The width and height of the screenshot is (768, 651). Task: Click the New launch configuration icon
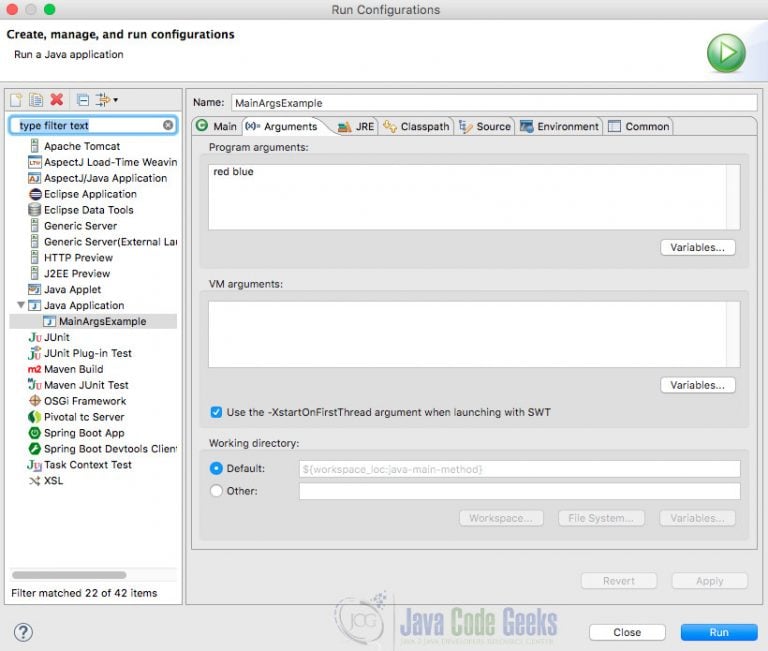coord(16,100)
